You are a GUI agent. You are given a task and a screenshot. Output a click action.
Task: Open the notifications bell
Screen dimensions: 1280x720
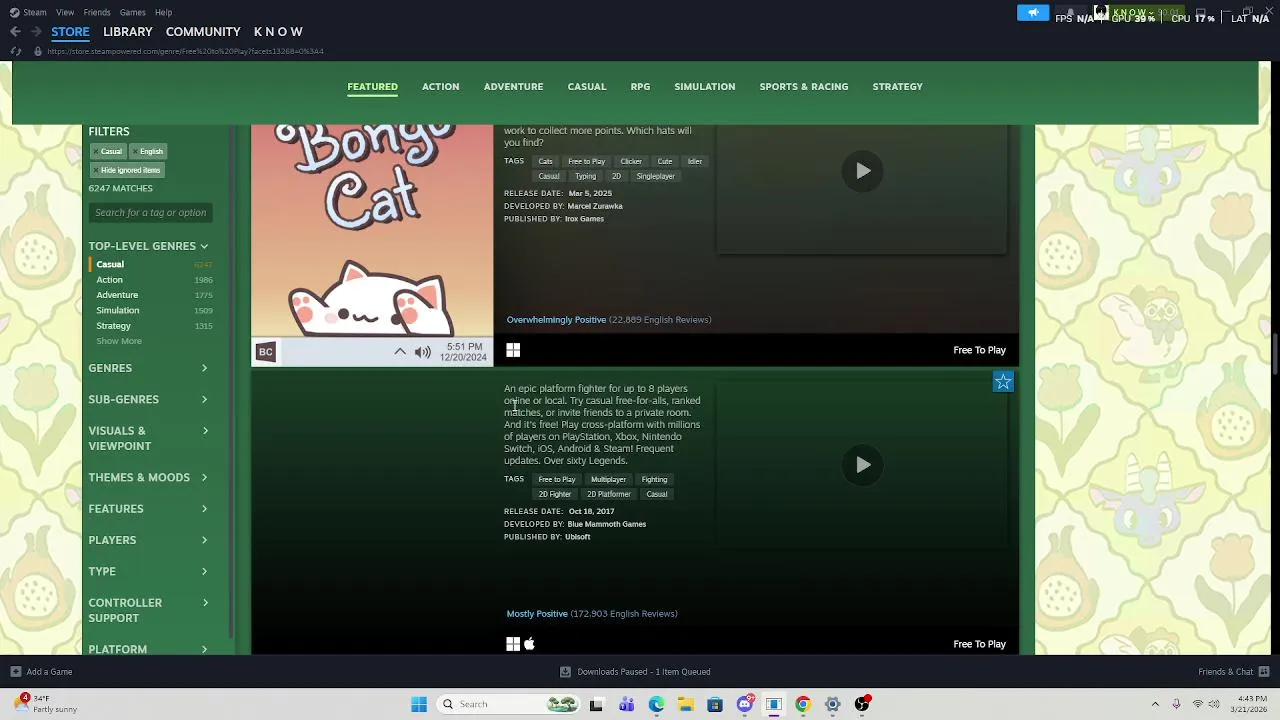click(1070, 13)
